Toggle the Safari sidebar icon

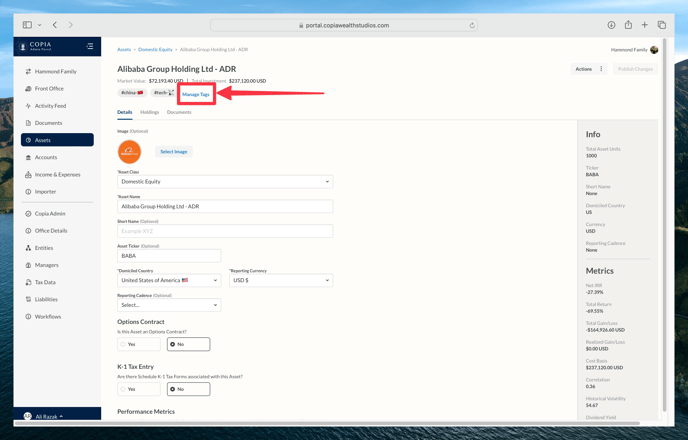click(27, 25)
